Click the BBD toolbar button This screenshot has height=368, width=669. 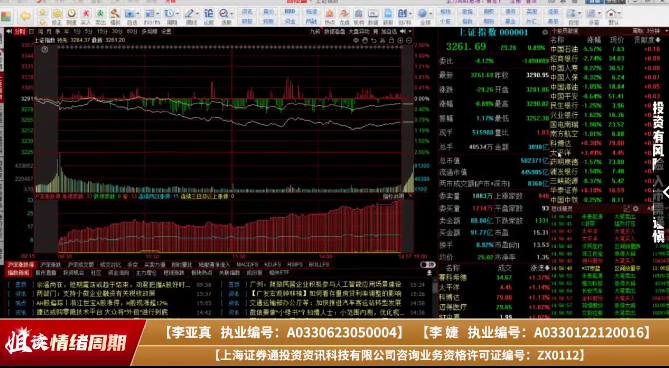[290, 12]
